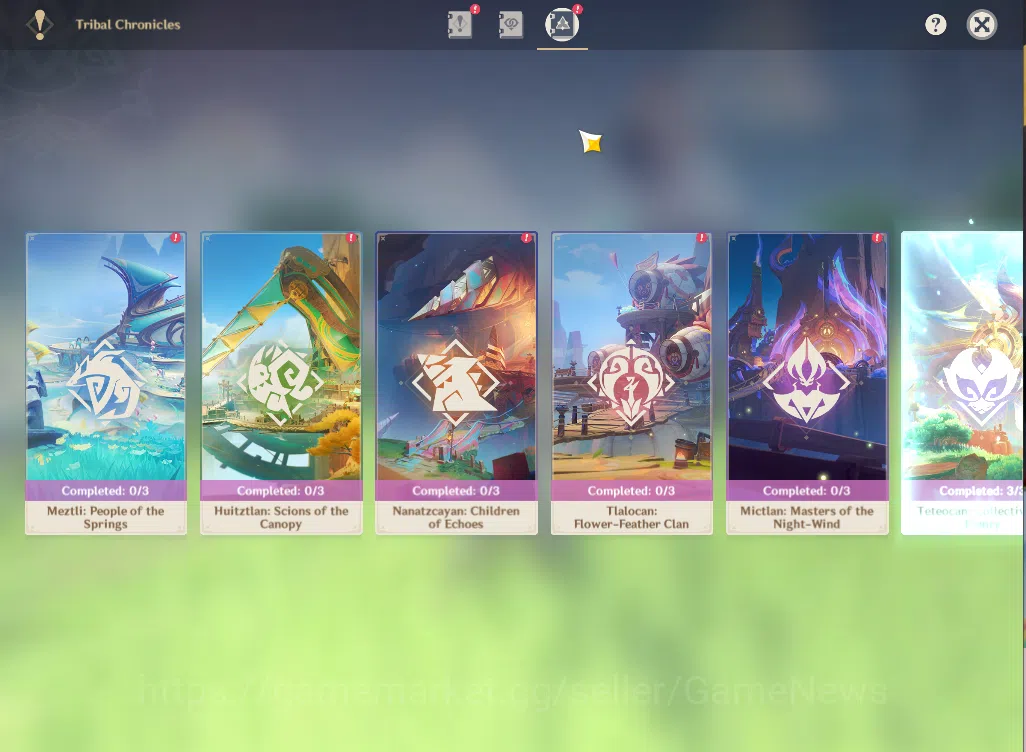Viewport: 1026px width, 752px height.
Task: Click the Tlalocan tribe emblem icon
Action: tap(631, 384)
